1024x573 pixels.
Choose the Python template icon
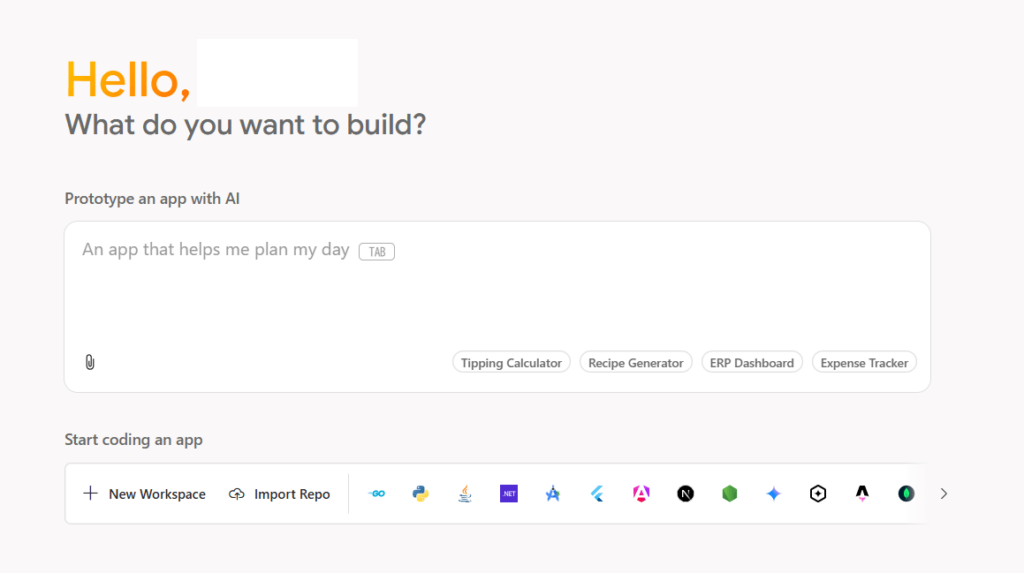click(421, 494)
